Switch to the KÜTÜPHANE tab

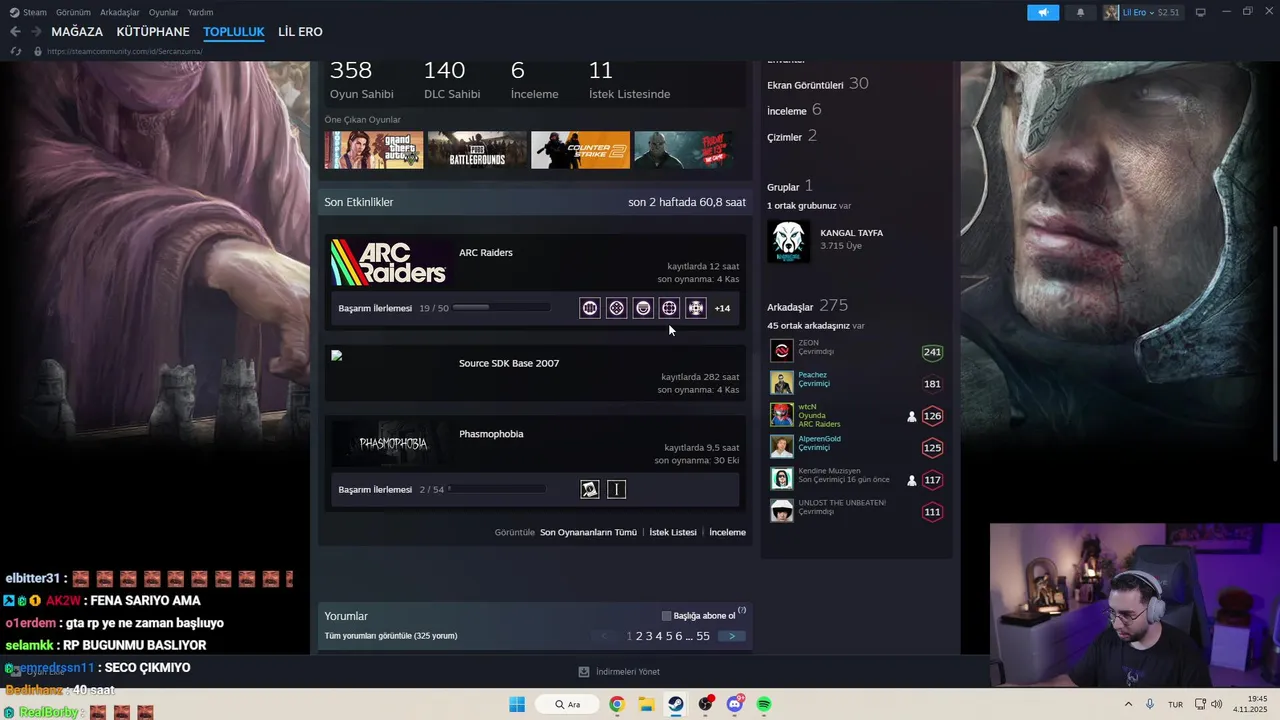click(x=153, y=32)
